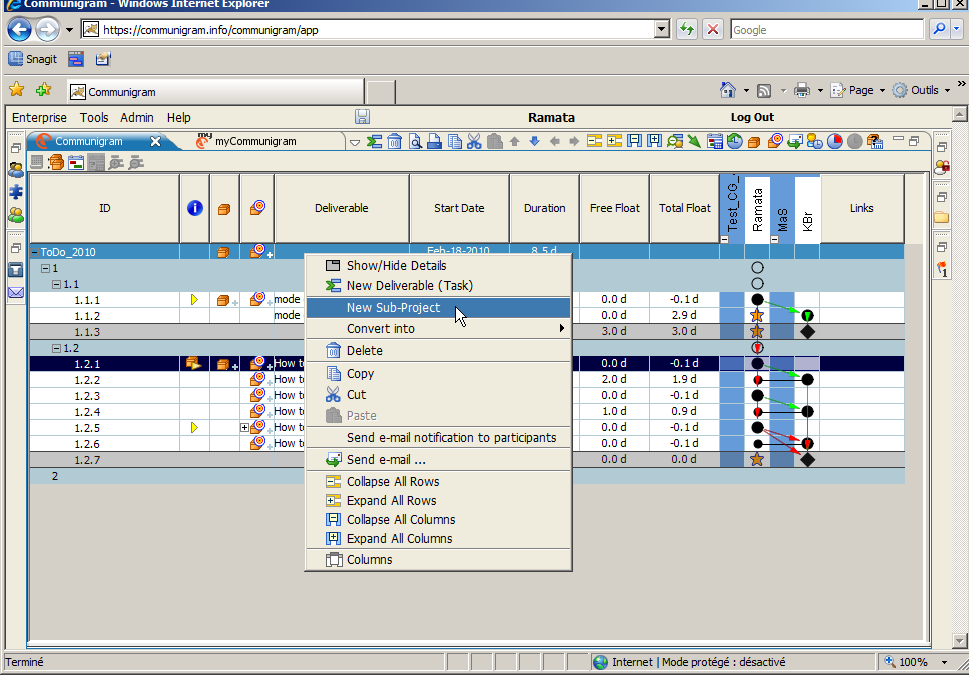Screen dimensions: 969x675
Task: Select the row with ID 1.2.7
Action: click(467, 459)
